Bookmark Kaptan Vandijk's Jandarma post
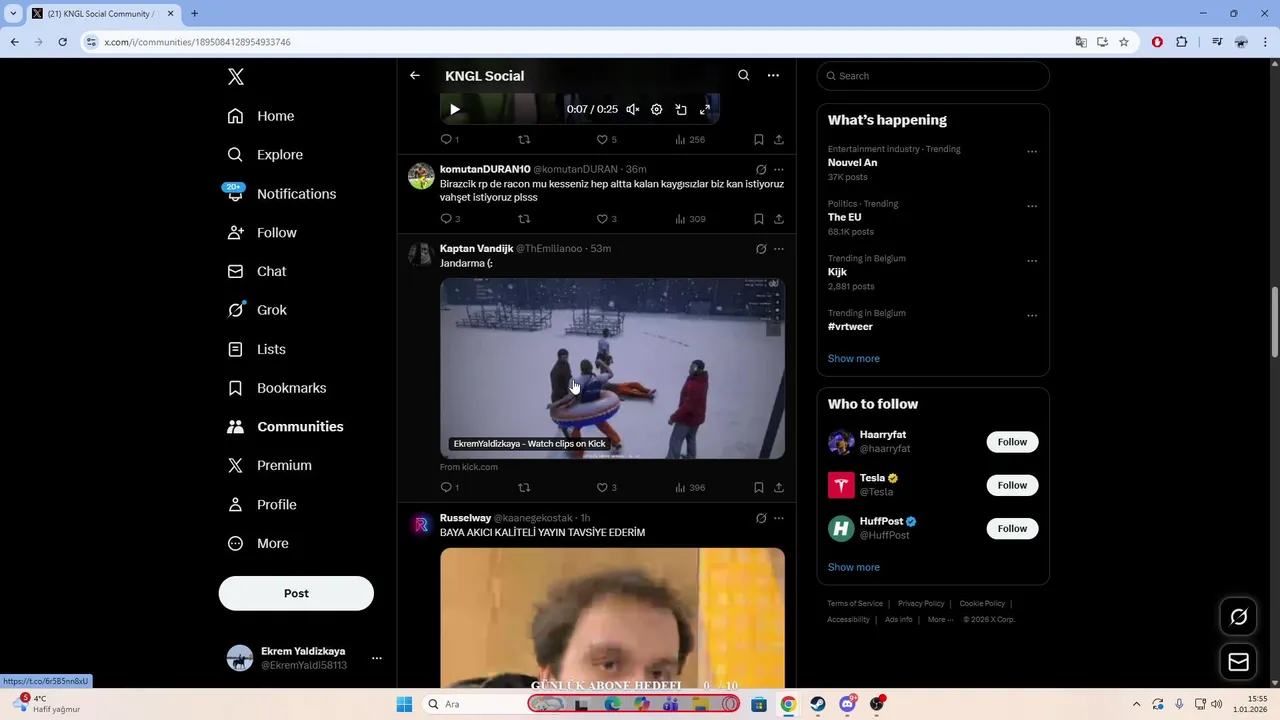Screen dimensions: 1280x720 pos(759,488)
